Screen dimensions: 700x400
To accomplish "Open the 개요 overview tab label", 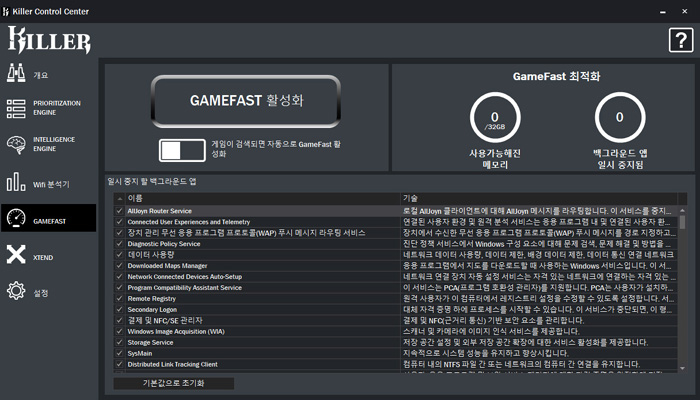I will 41,75.
